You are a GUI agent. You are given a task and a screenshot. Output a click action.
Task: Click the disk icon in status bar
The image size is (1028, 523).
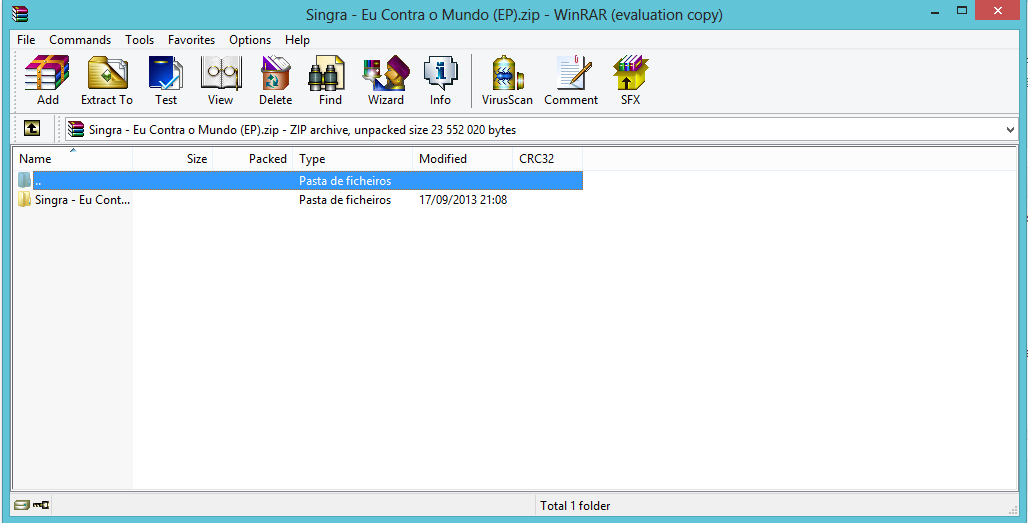coord(22,505)
